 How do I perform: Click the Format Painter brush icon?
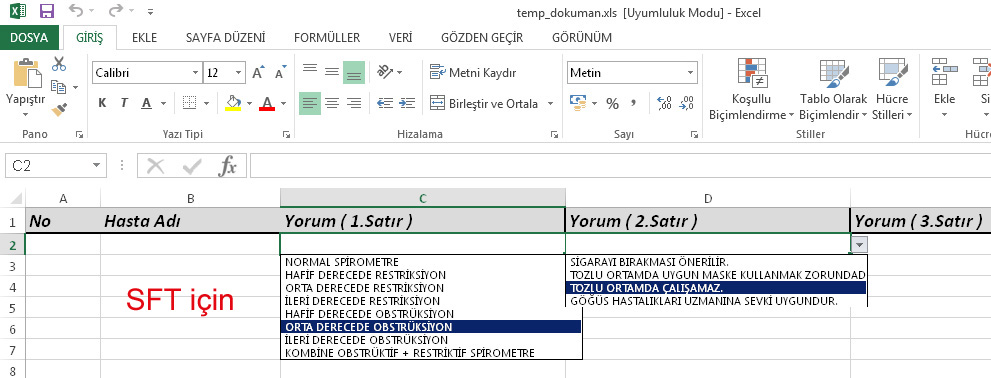[x=59, y=109]
